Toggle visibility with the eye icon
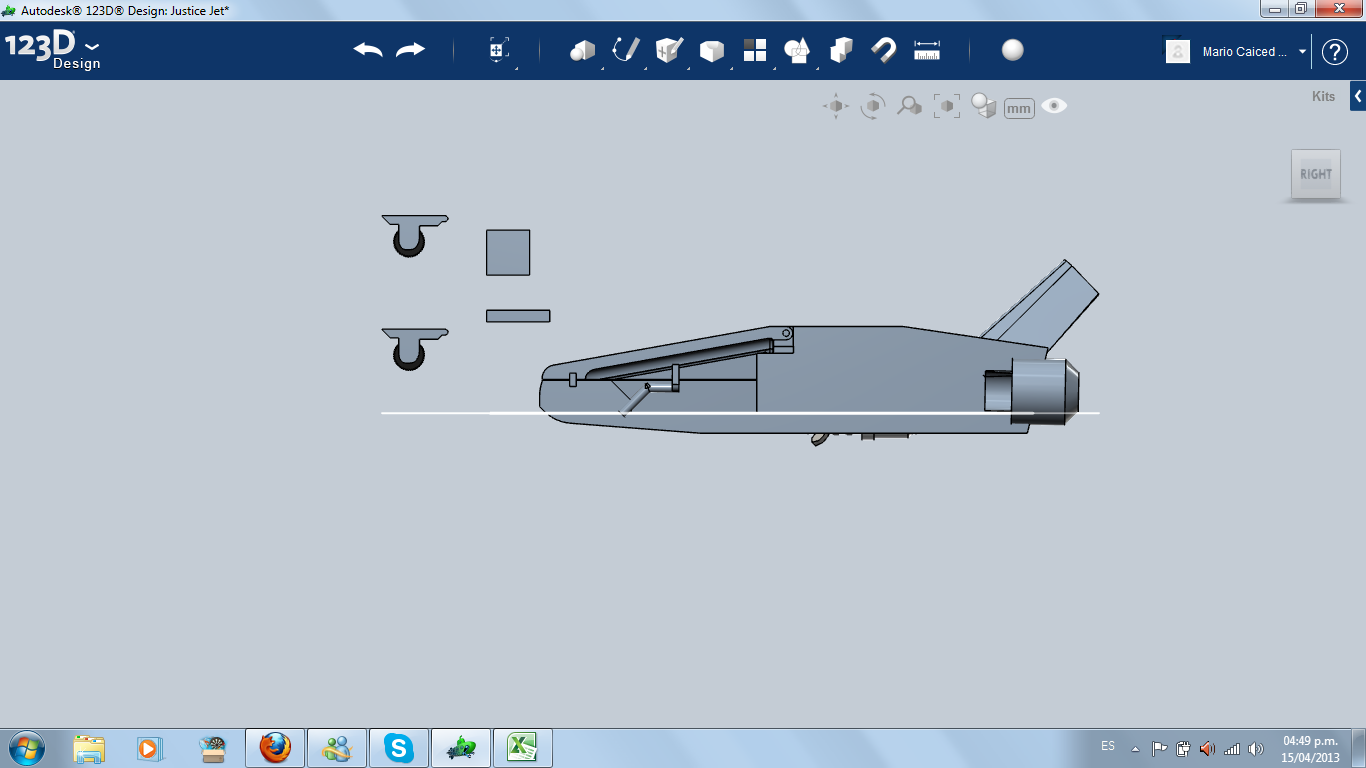 point(1054,106)
